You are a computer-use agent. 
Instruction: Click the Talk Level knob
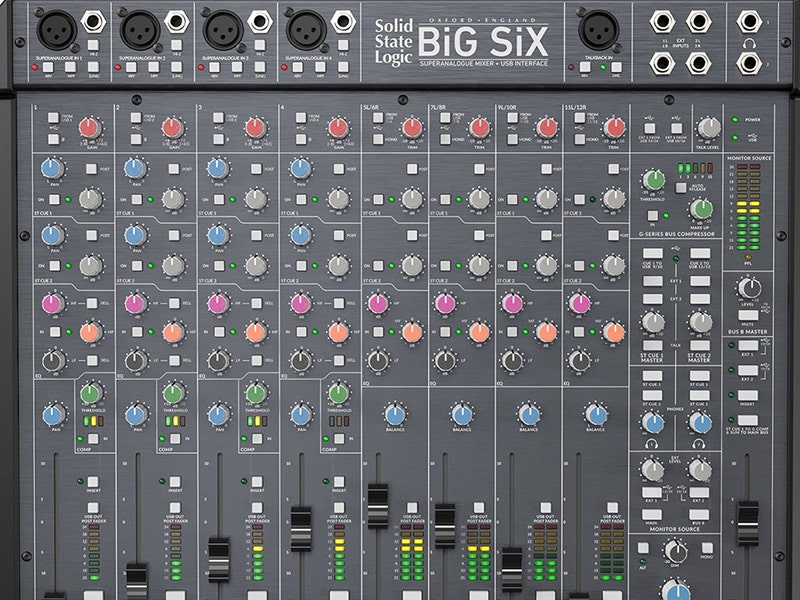(x=709, y=128)
